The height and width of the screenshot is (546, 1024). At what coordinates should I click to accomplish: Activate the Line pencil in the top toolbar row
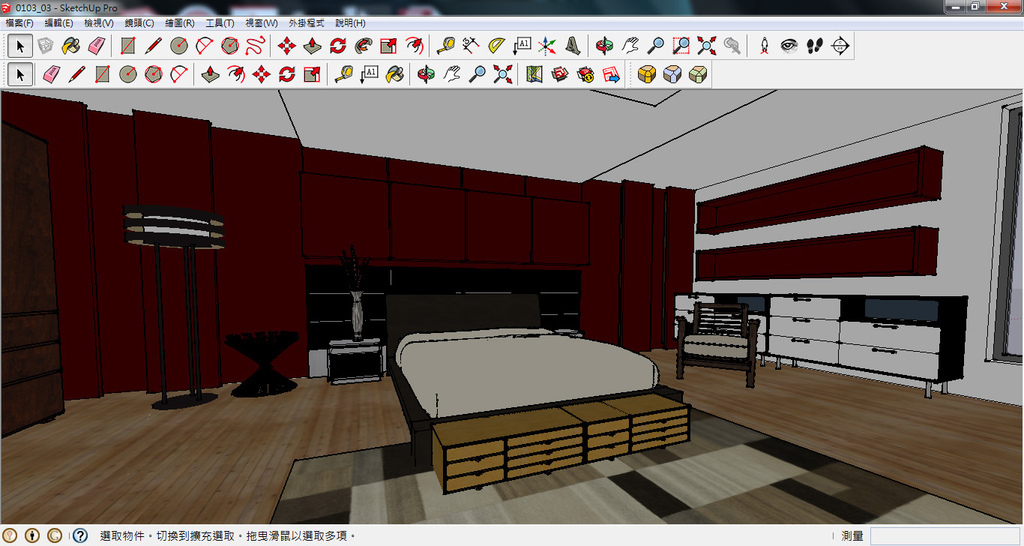click(153, 46)
